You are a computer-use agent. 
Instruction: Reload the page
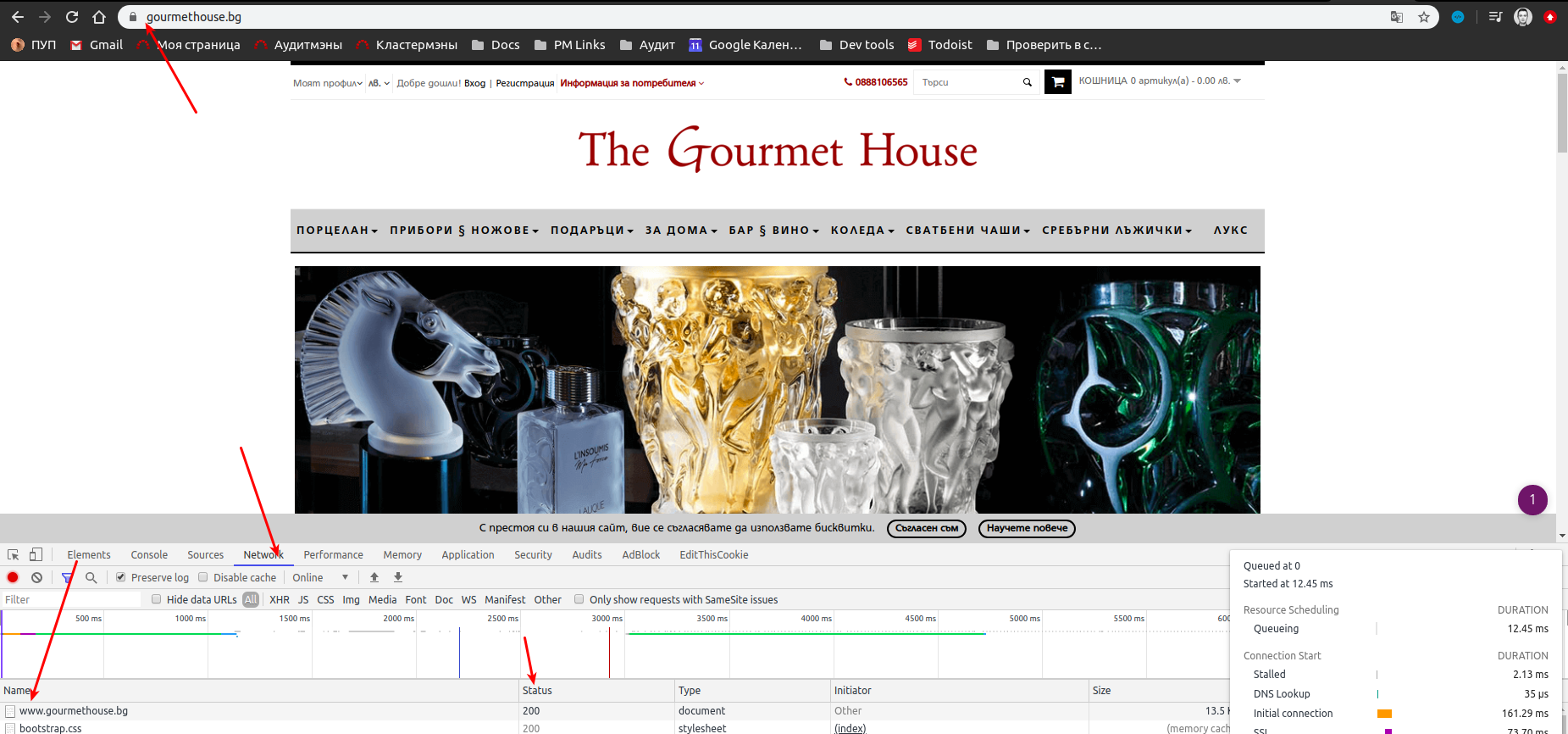click(72, 17)
